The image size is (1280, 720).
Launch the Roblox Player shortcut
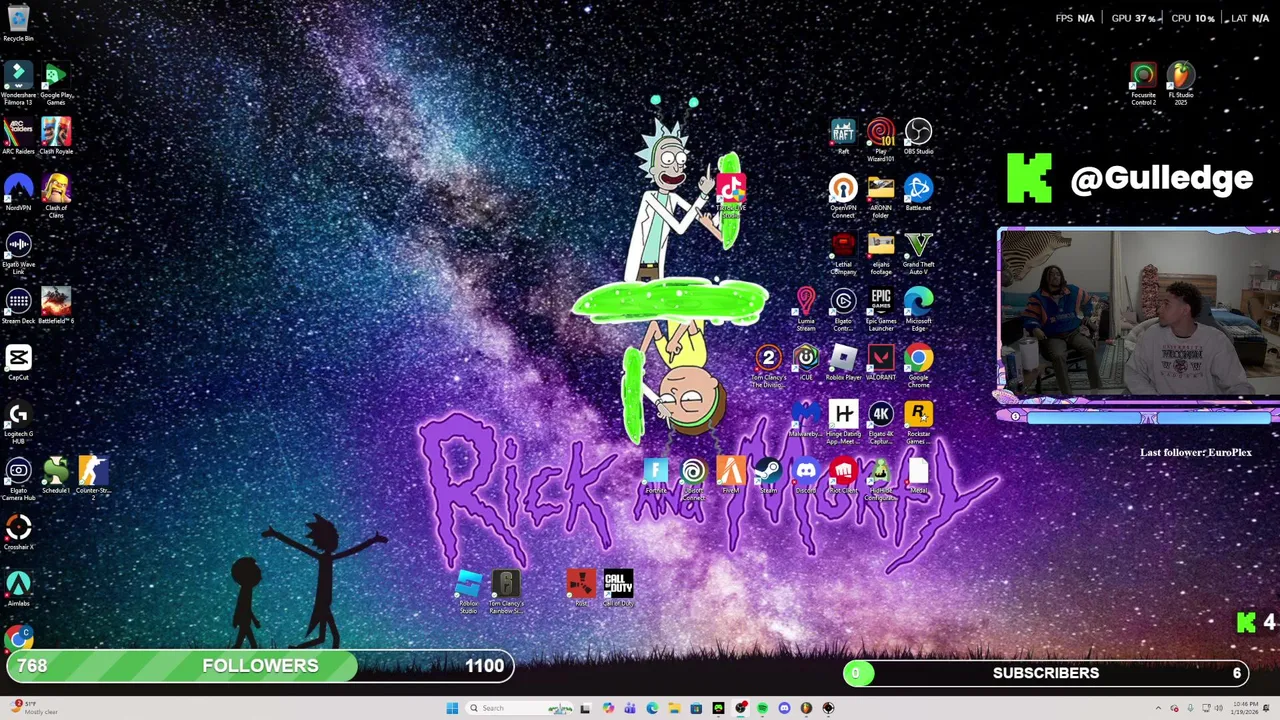click(843, 362)
